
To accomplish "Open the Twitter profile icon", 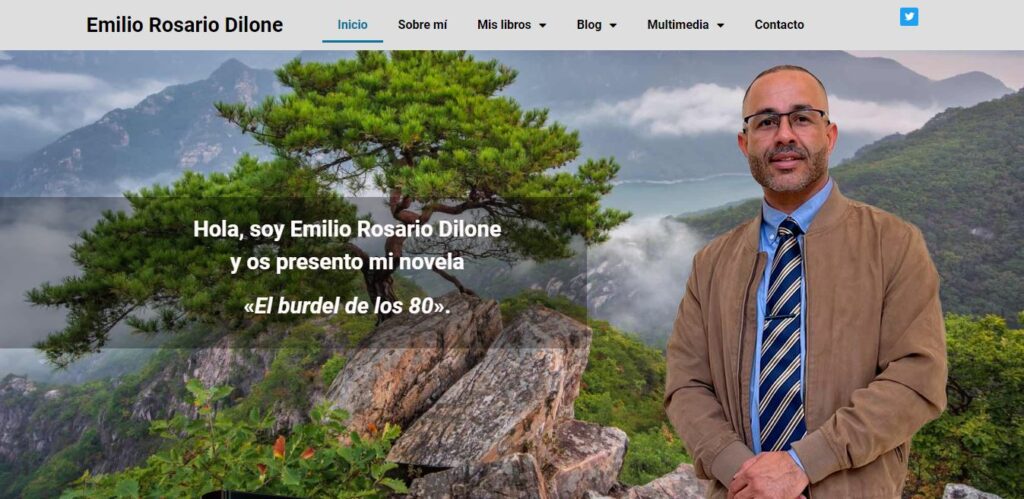I will pos(908,16).
